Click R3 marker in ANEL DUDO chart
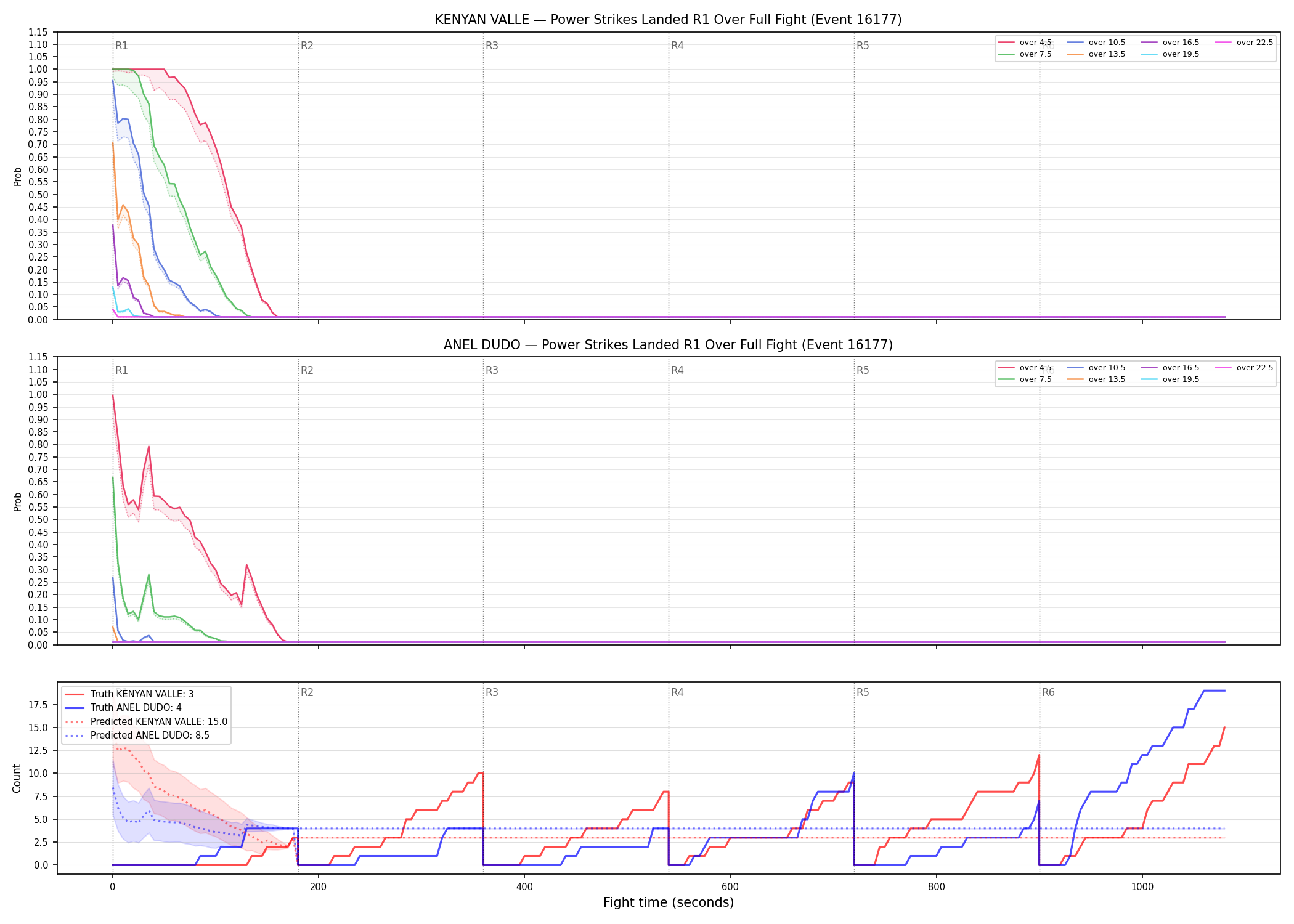The height and width of the screenshot is (924, 1294). pyautogui.click(x=492, y=370)
